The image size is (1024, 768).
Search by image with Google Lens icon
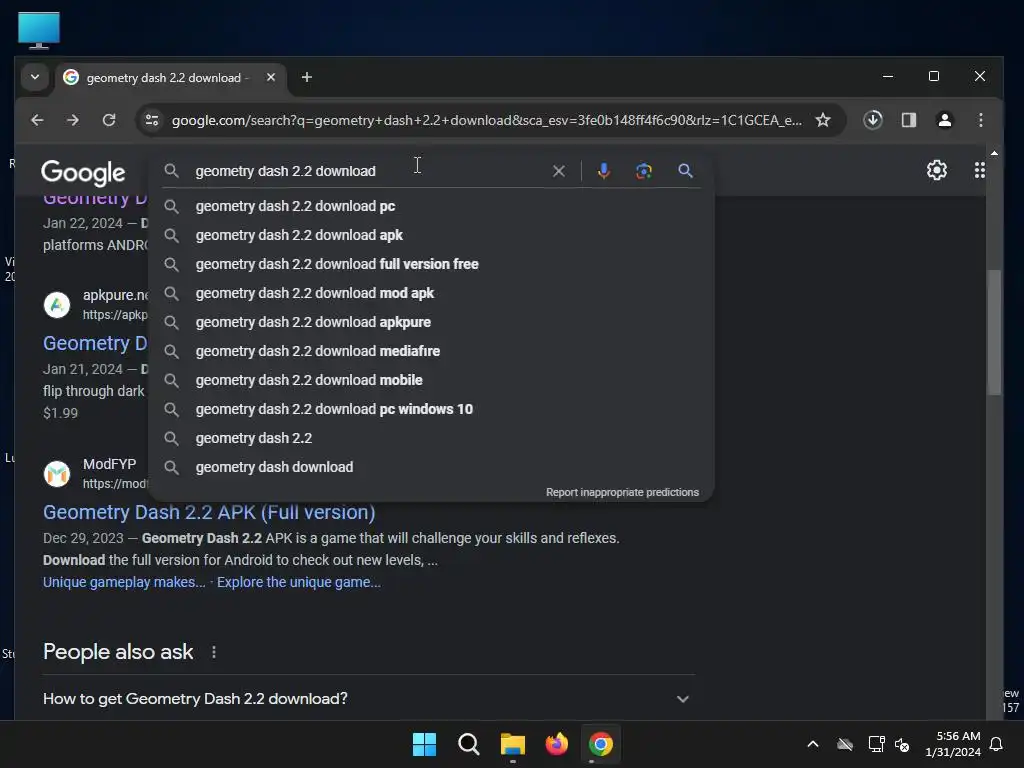click(644, 171)
